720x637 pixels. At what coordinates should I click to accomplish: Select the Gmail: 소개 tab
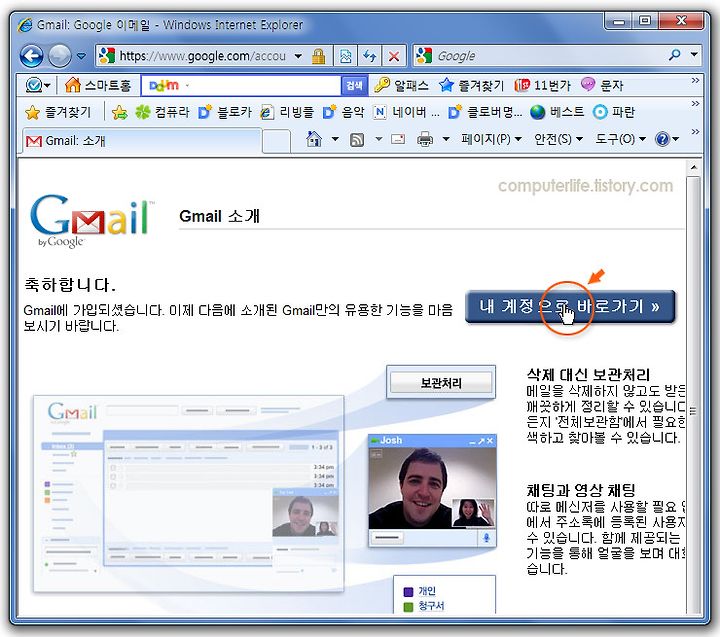coord(141,141)
